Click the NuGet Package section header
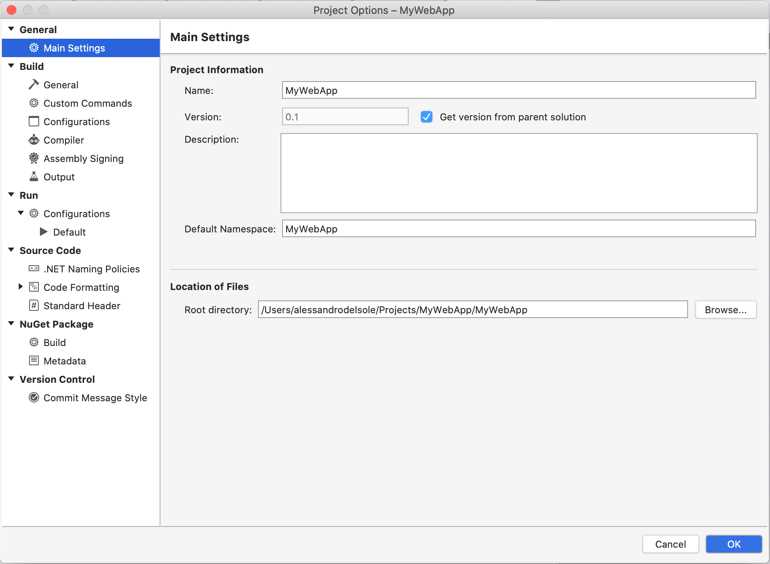 56,324
